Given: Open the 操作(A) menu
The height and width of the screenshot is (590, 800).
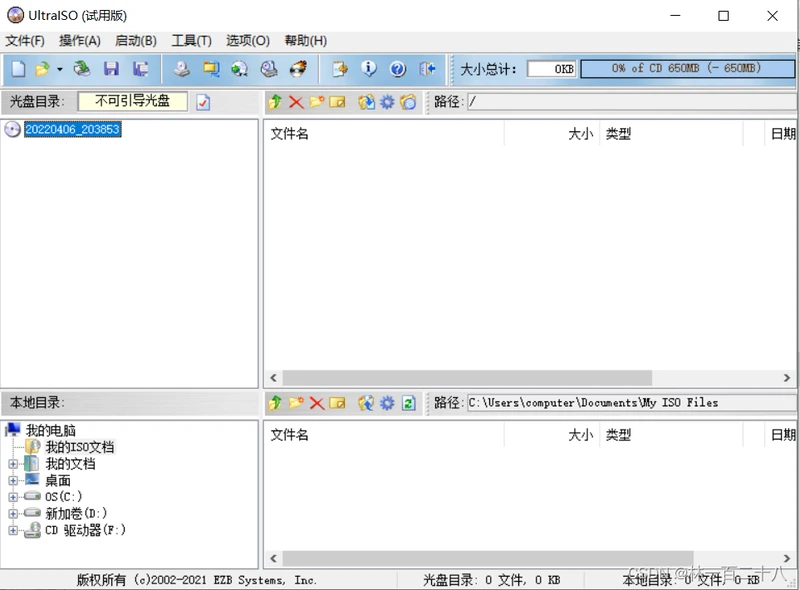Looking at the screenshot, I should click(80, 41).
